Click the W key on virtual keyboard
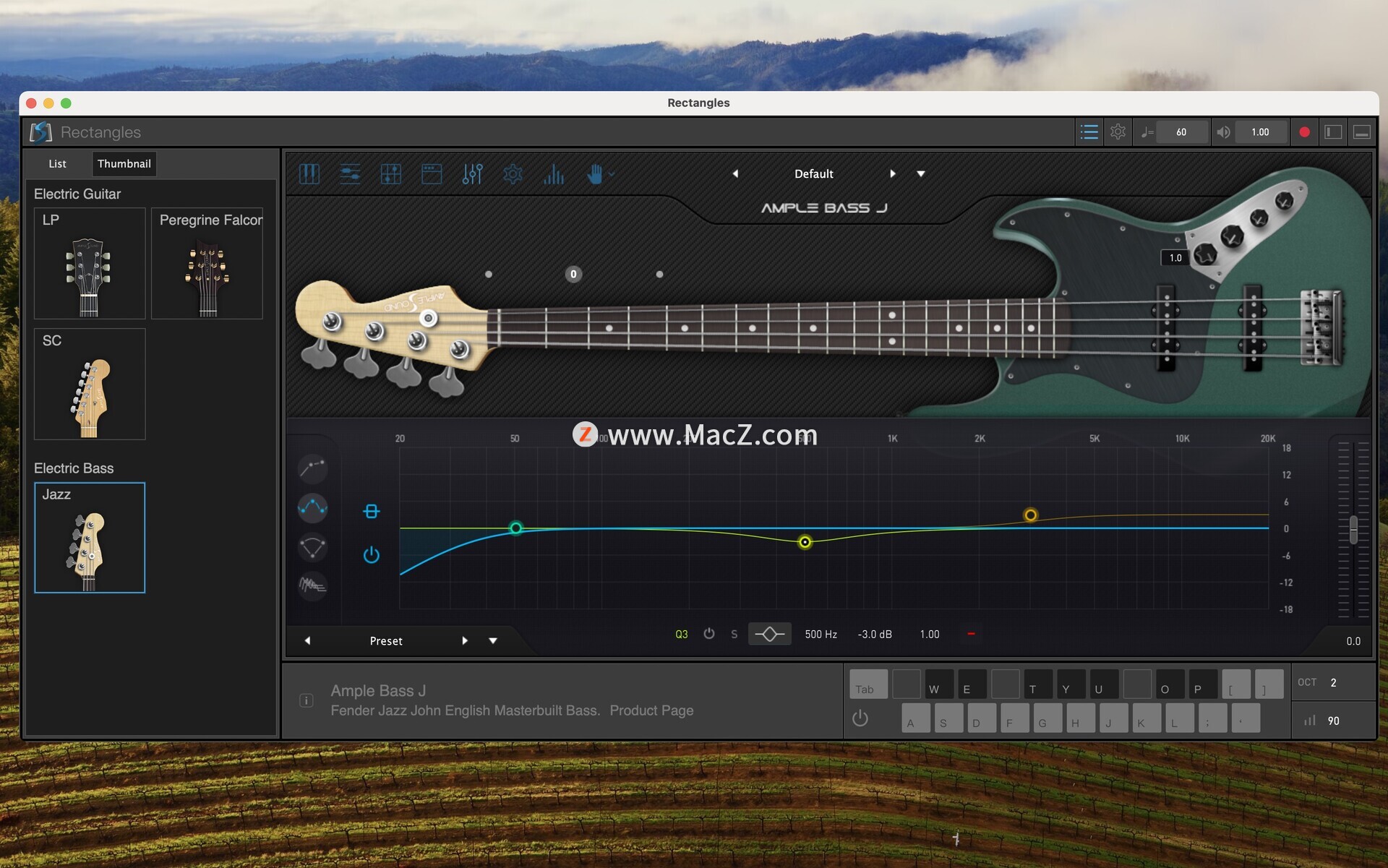 pos(939,684)
